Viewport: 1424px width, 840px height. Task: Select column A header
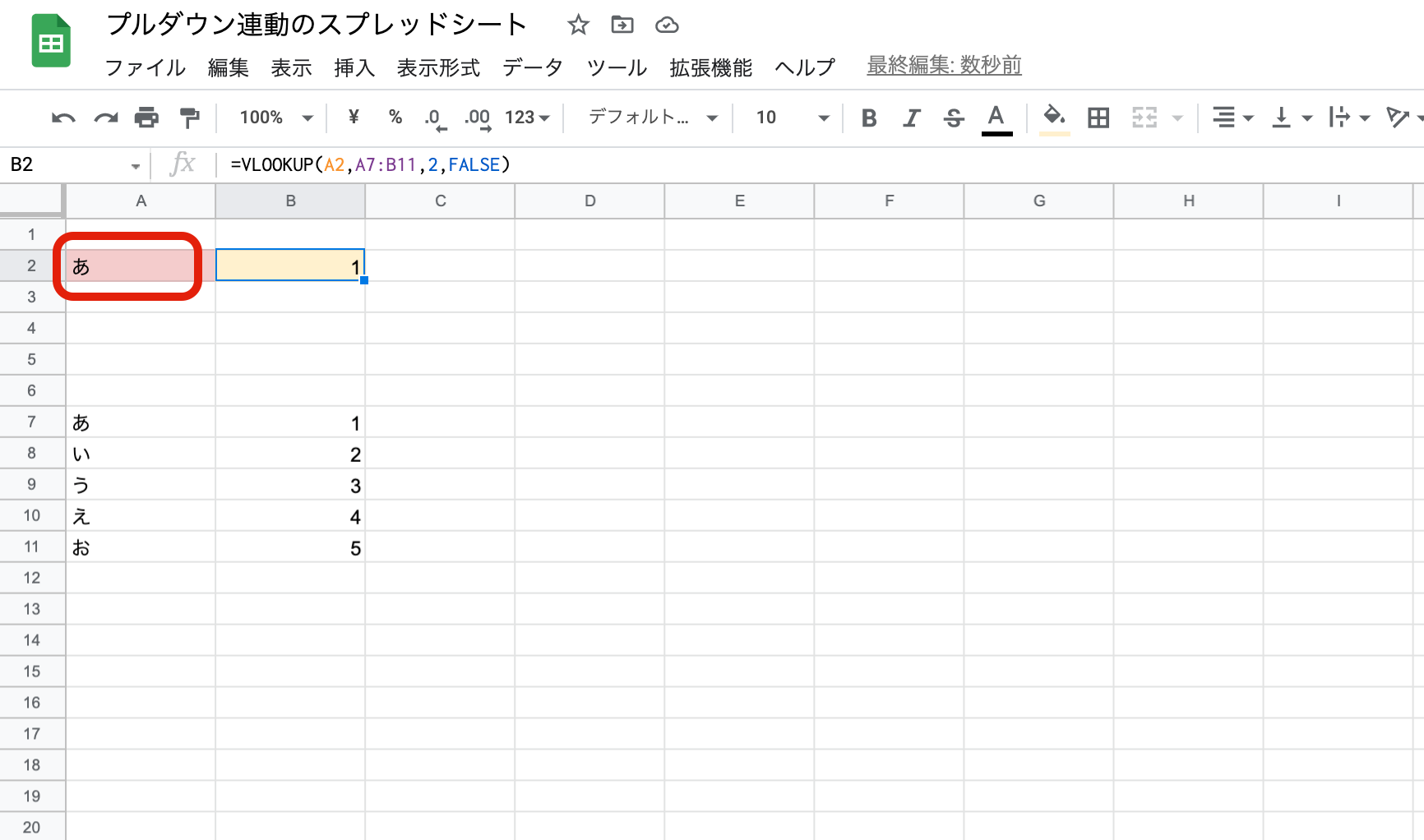point(141,201)
